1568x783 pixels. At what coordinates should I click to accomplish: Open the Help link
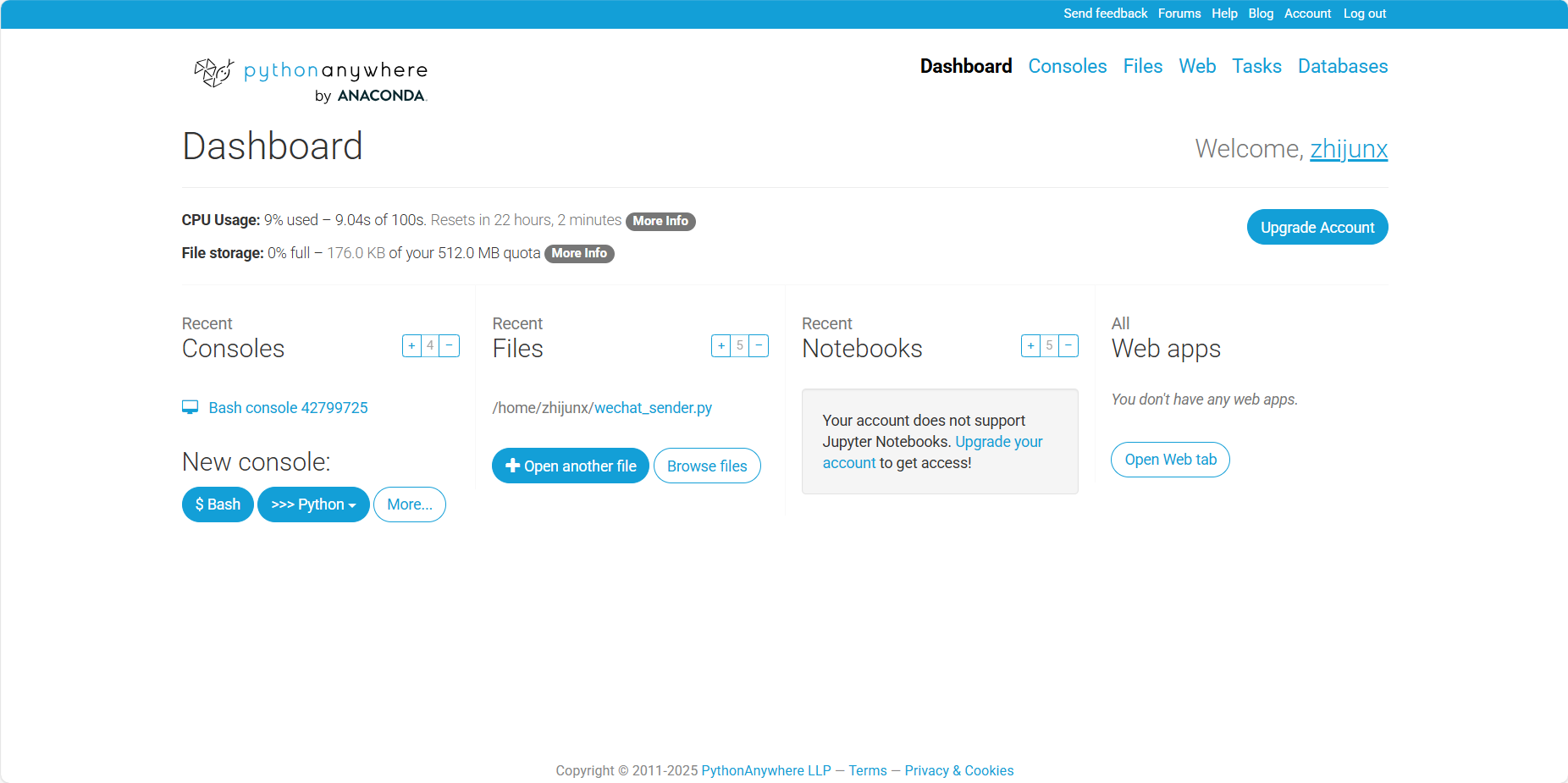click(x=1224, y=14)
